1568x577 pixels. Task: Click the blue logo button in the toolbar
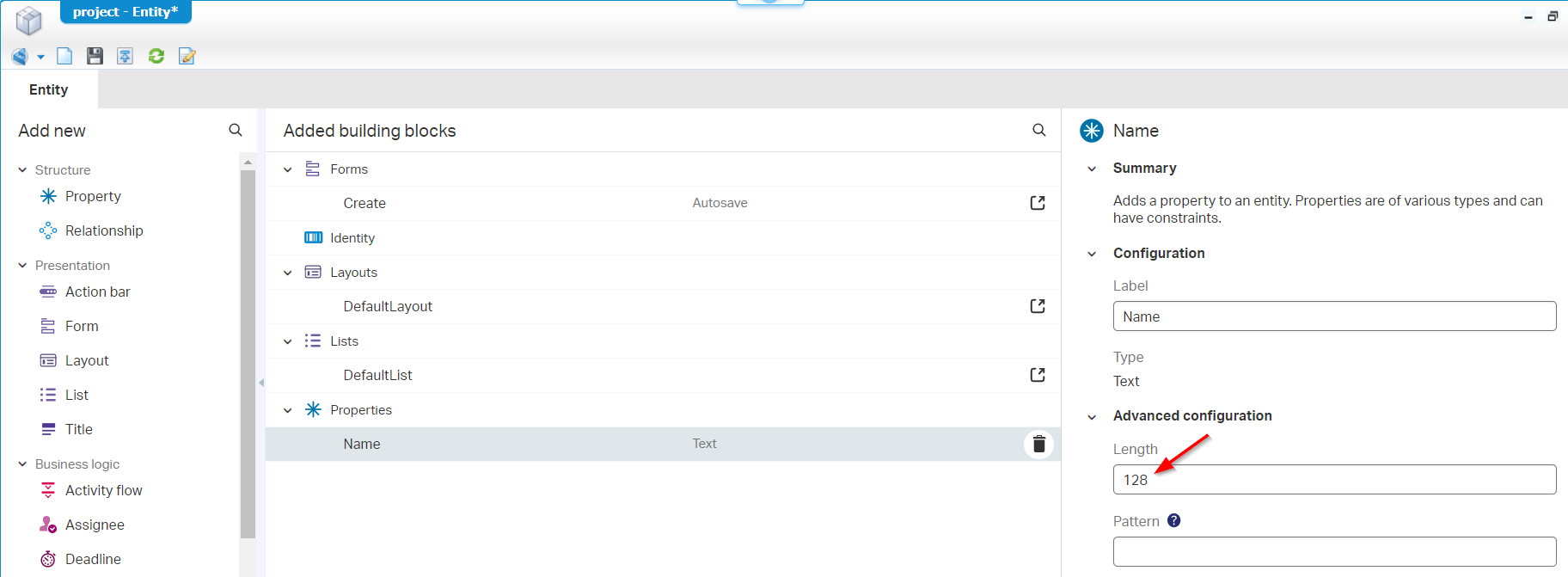20,57
